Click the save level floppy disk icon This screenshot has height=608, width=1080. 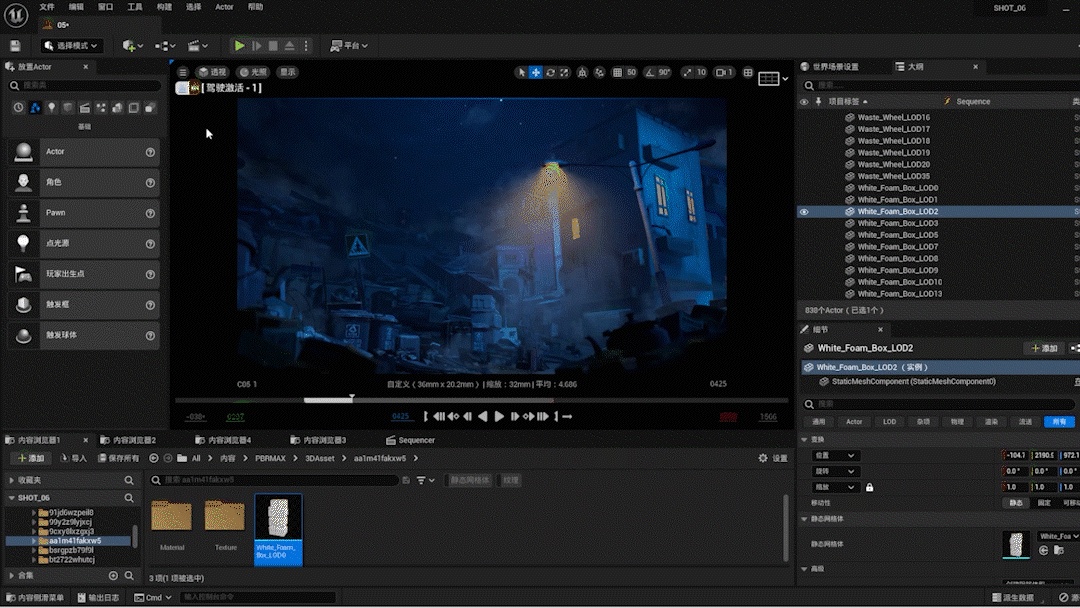[15, 46]
